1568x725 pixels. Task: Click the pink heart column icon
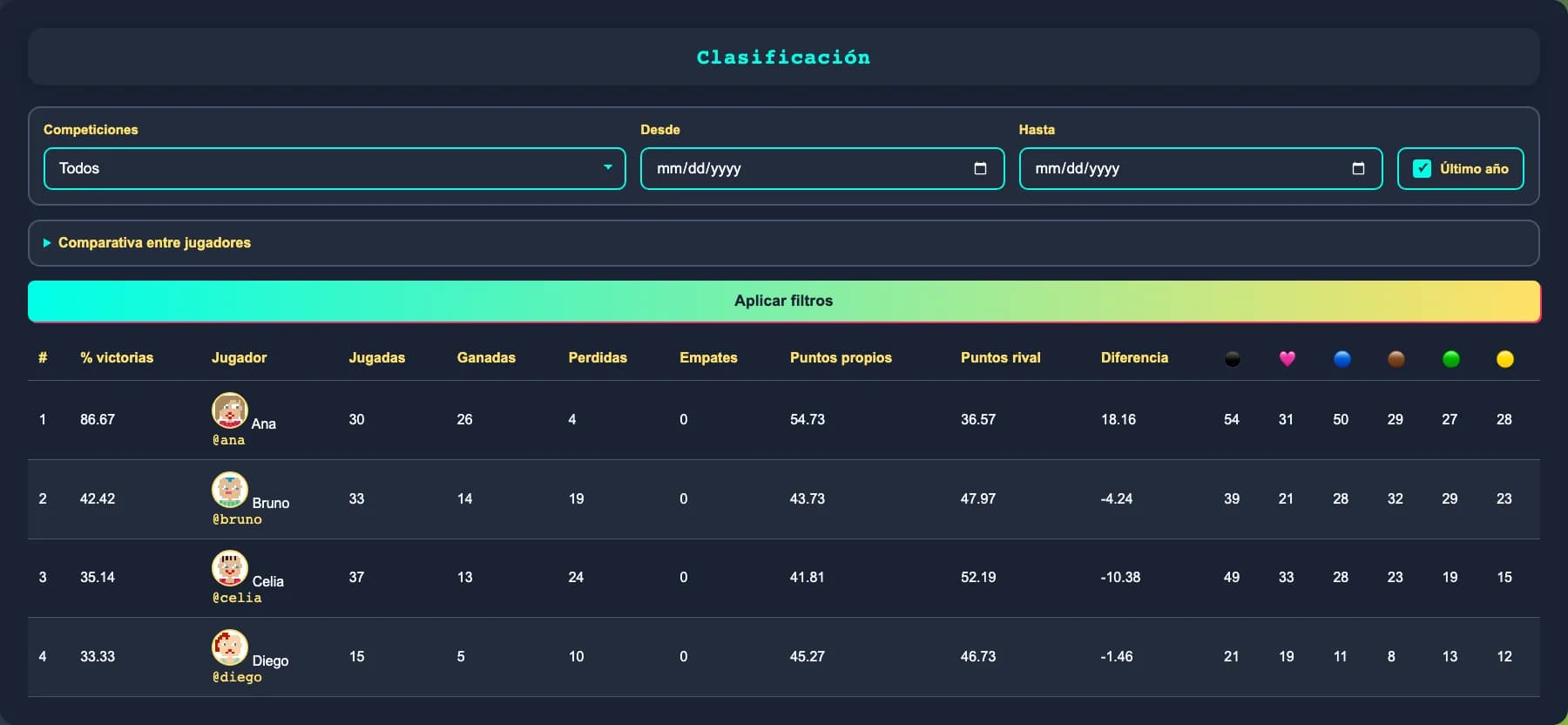[1288, 359]
